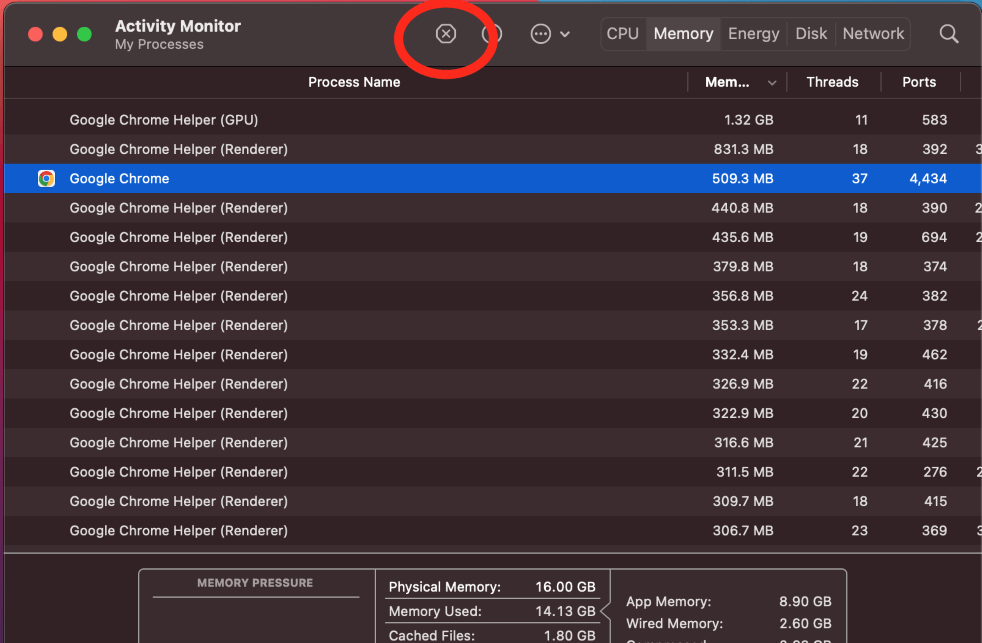Click the thread count 21 cell
Screen dimensions: 982x643
click(x=861, y=443)
